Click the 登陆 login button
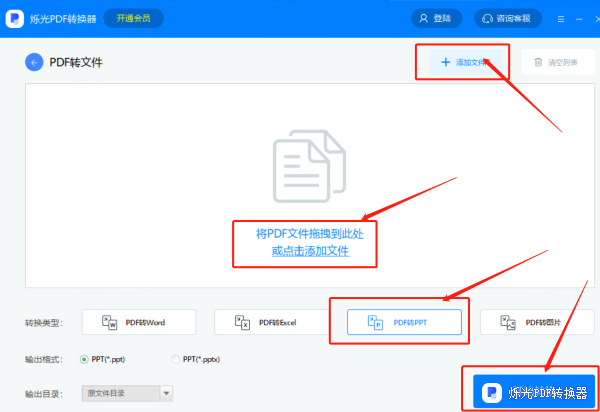600x412 pixels. [436, 18]
